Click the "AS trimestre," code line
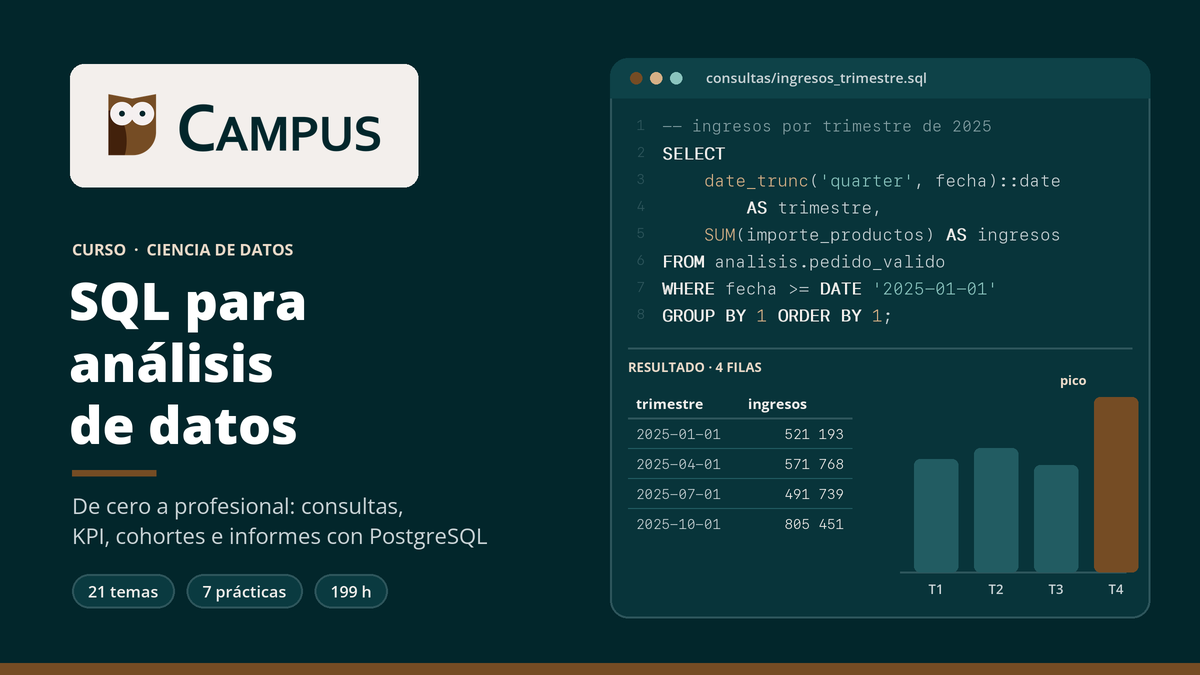Image resolution: width=1200 pixels, height=675 pixels. [814, 207]
